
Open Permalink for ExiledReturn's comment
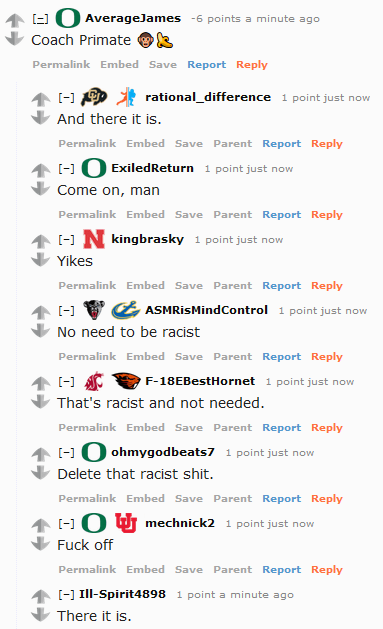coord(87,215)
